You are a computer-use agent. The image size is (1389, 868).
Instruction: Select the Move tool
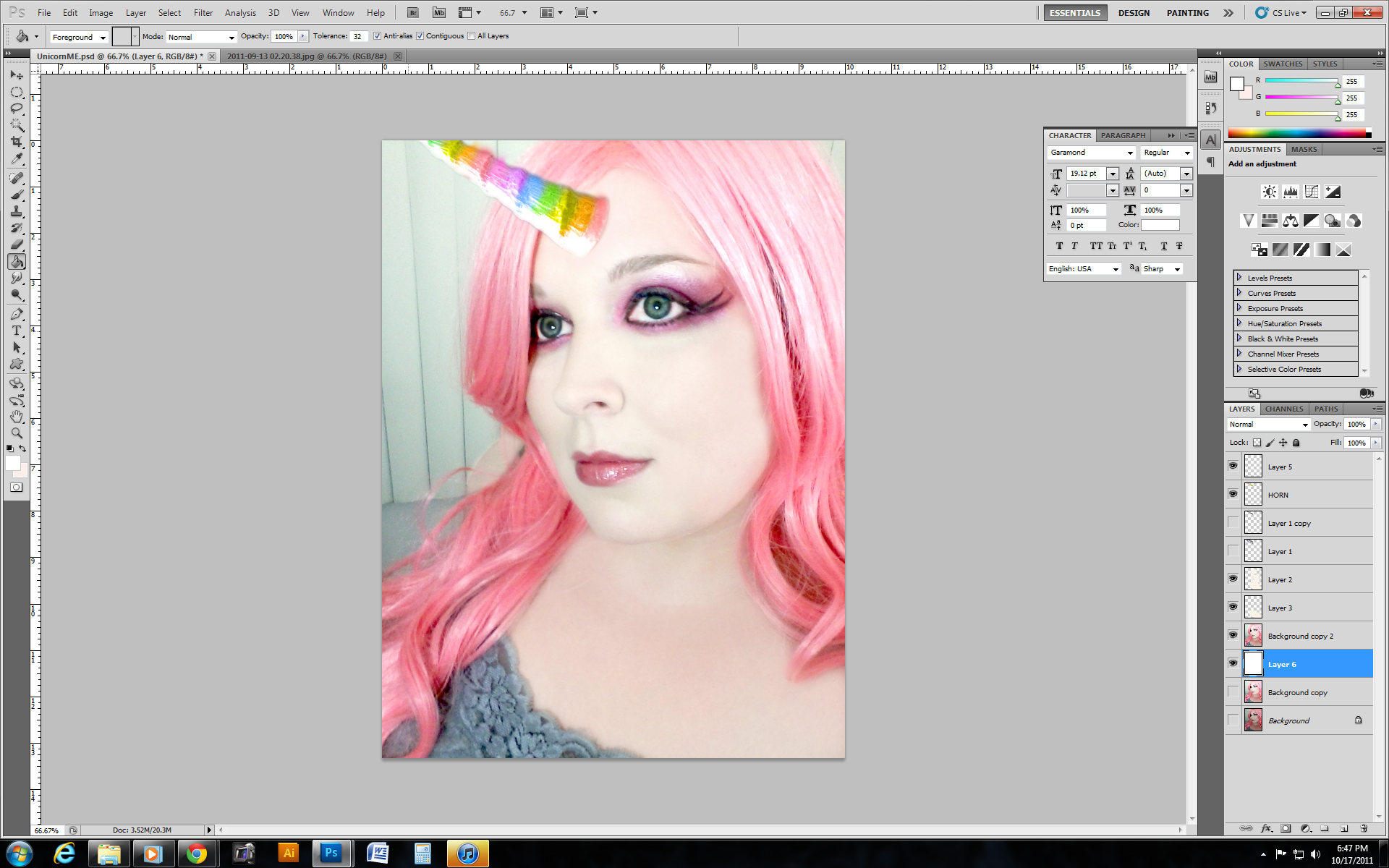17,75
